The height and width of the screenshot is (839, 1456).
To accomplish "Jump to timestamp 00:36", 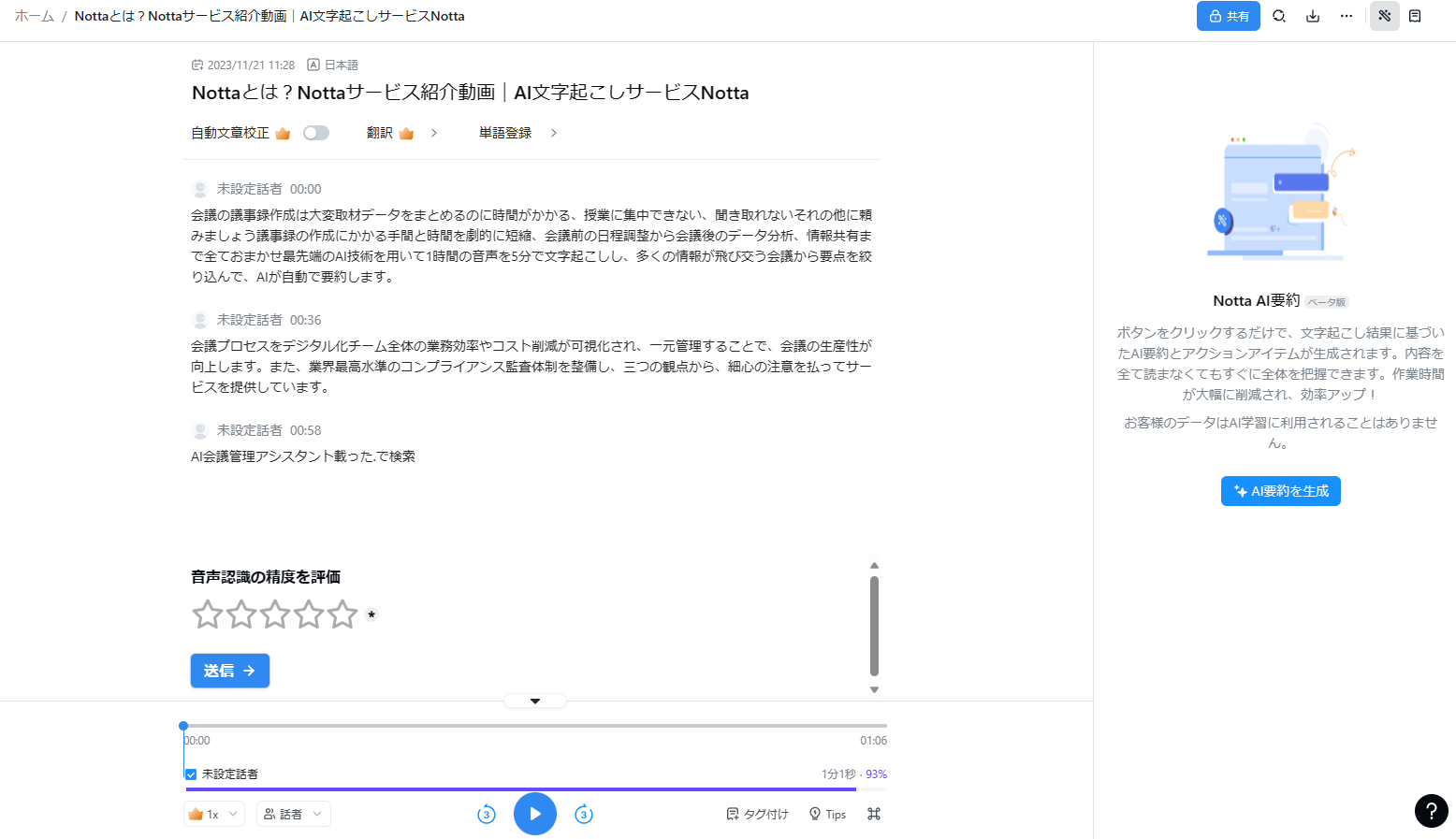I will click(305, 320).
